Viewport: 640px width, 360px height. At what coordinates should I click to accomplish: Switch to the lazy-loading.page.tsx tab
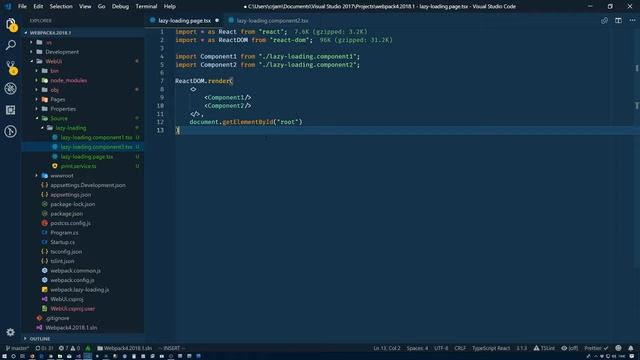tap(184, 20)
